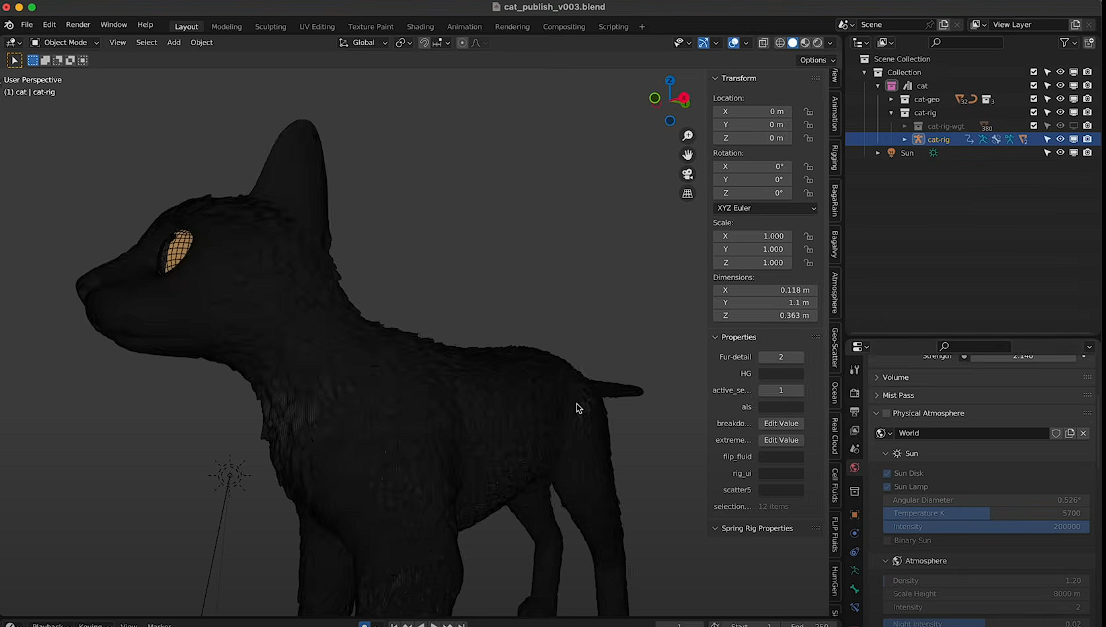Switch orthographic/perspective grid icon in viewport
The width and height of the screenshot is (1106, 627).
(x=687, y=193)
